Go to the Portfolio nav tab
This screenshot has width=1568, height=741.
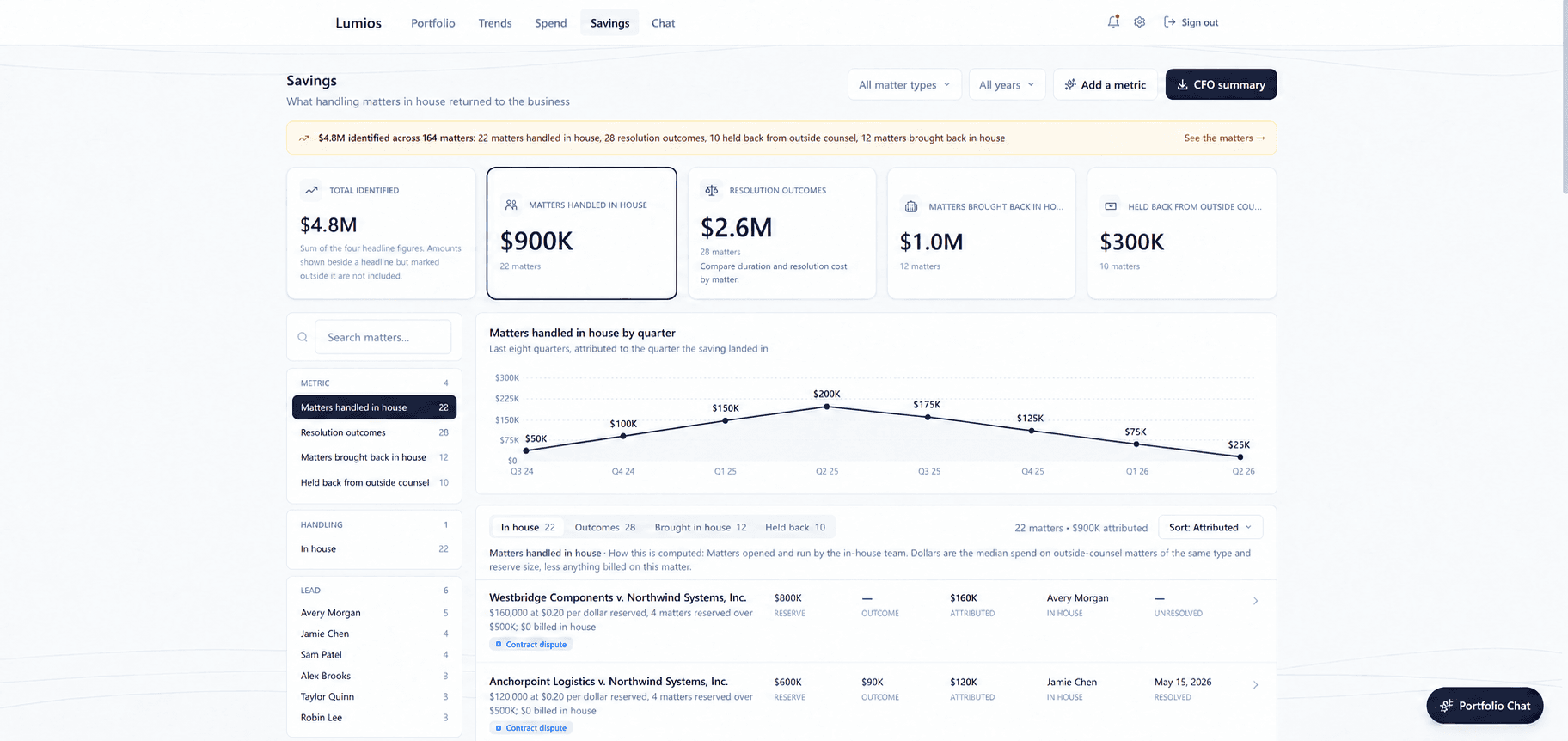(432, 23)
